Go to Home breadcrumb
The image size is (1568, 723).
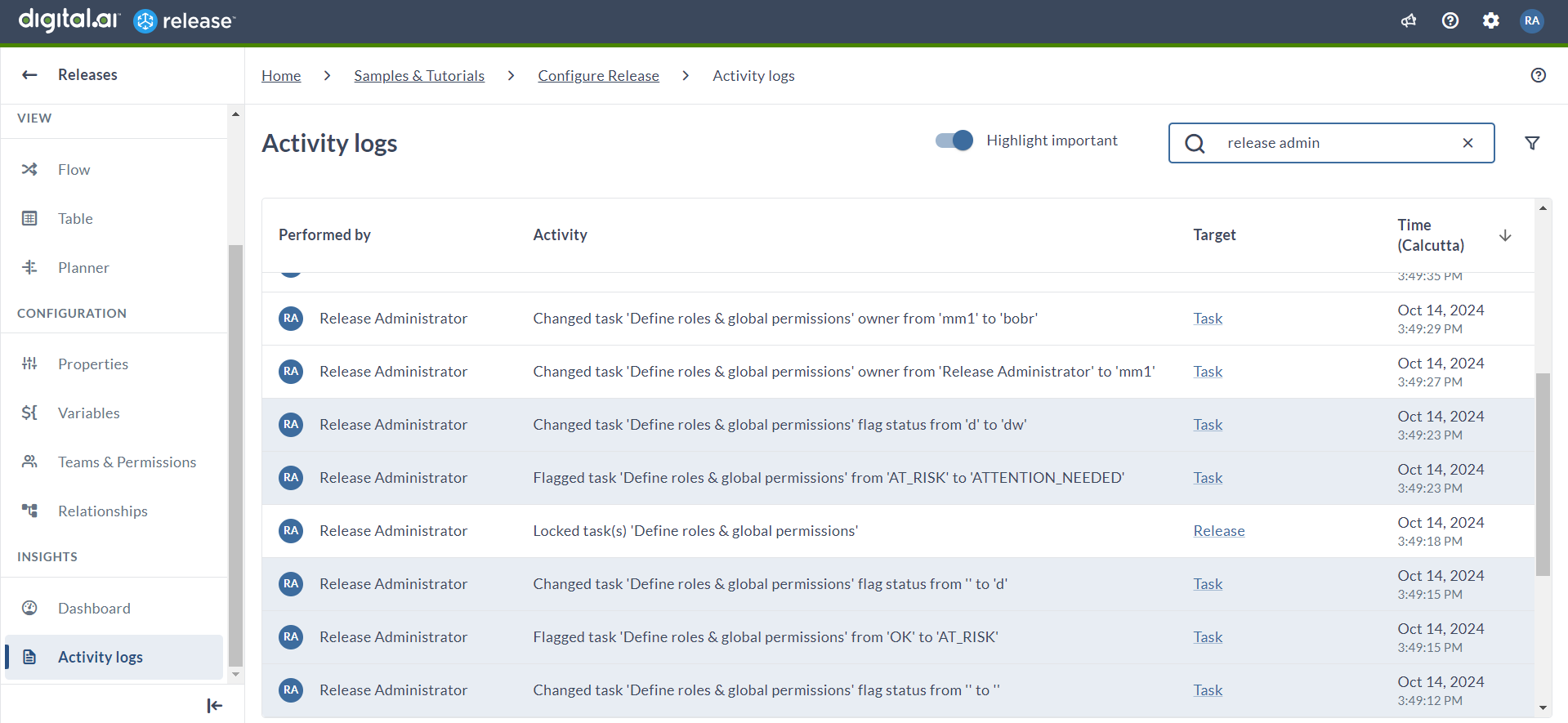click(x=281, y=76)
